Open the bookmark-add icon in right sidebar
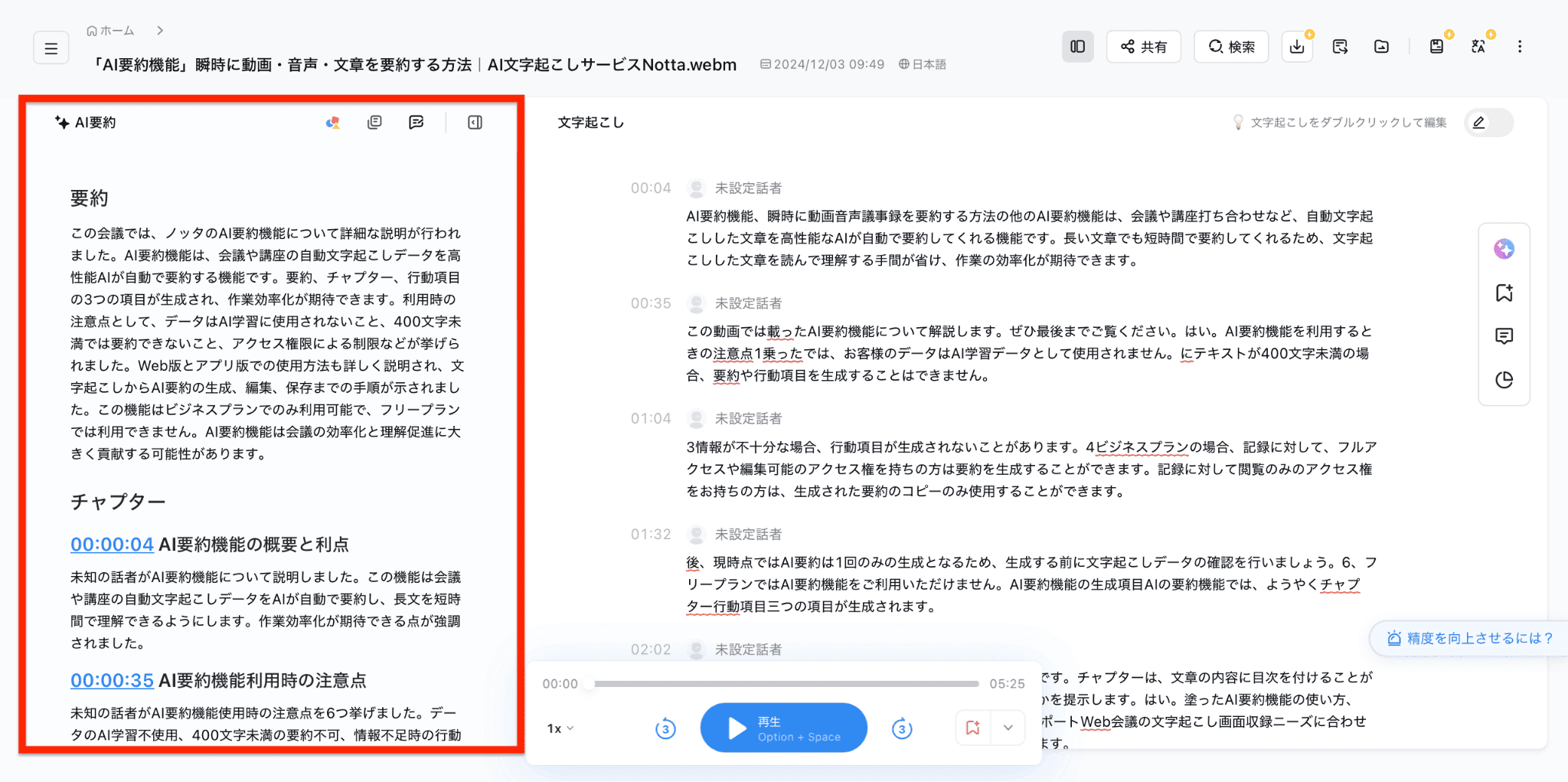 click(1504, 293)
